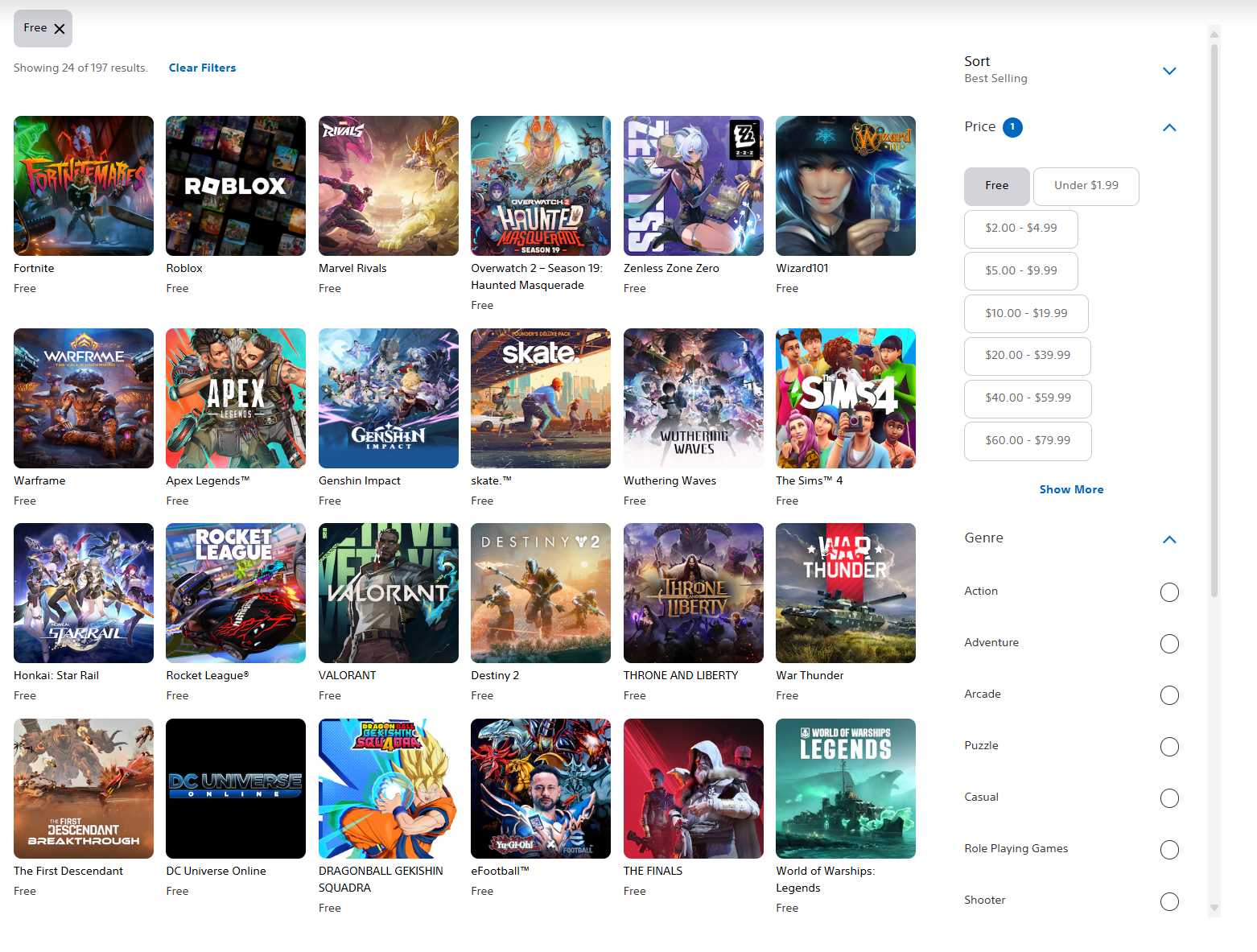
Task: Click the scrollbar up arrow
Action: click(1214, 35)
